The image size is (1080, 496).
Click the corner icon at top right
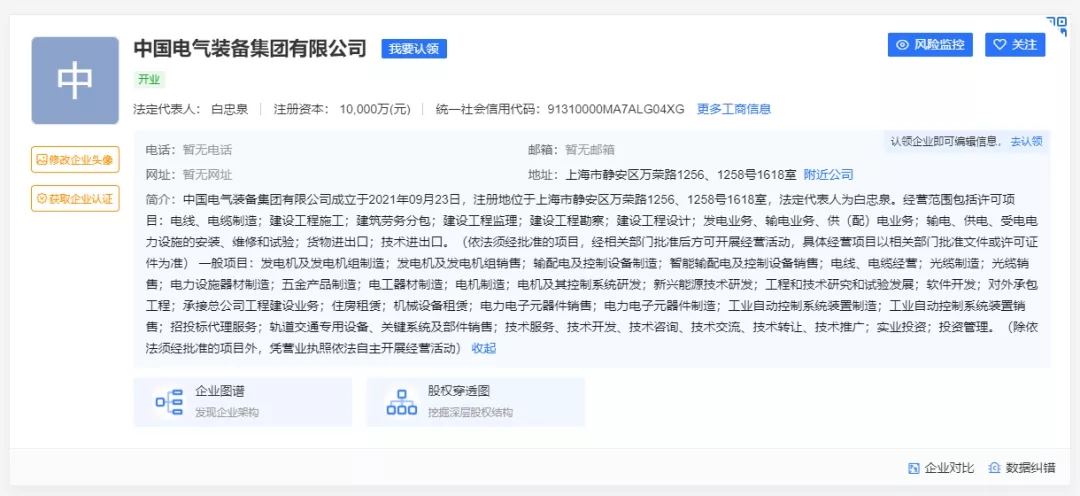coord(1056,25)
